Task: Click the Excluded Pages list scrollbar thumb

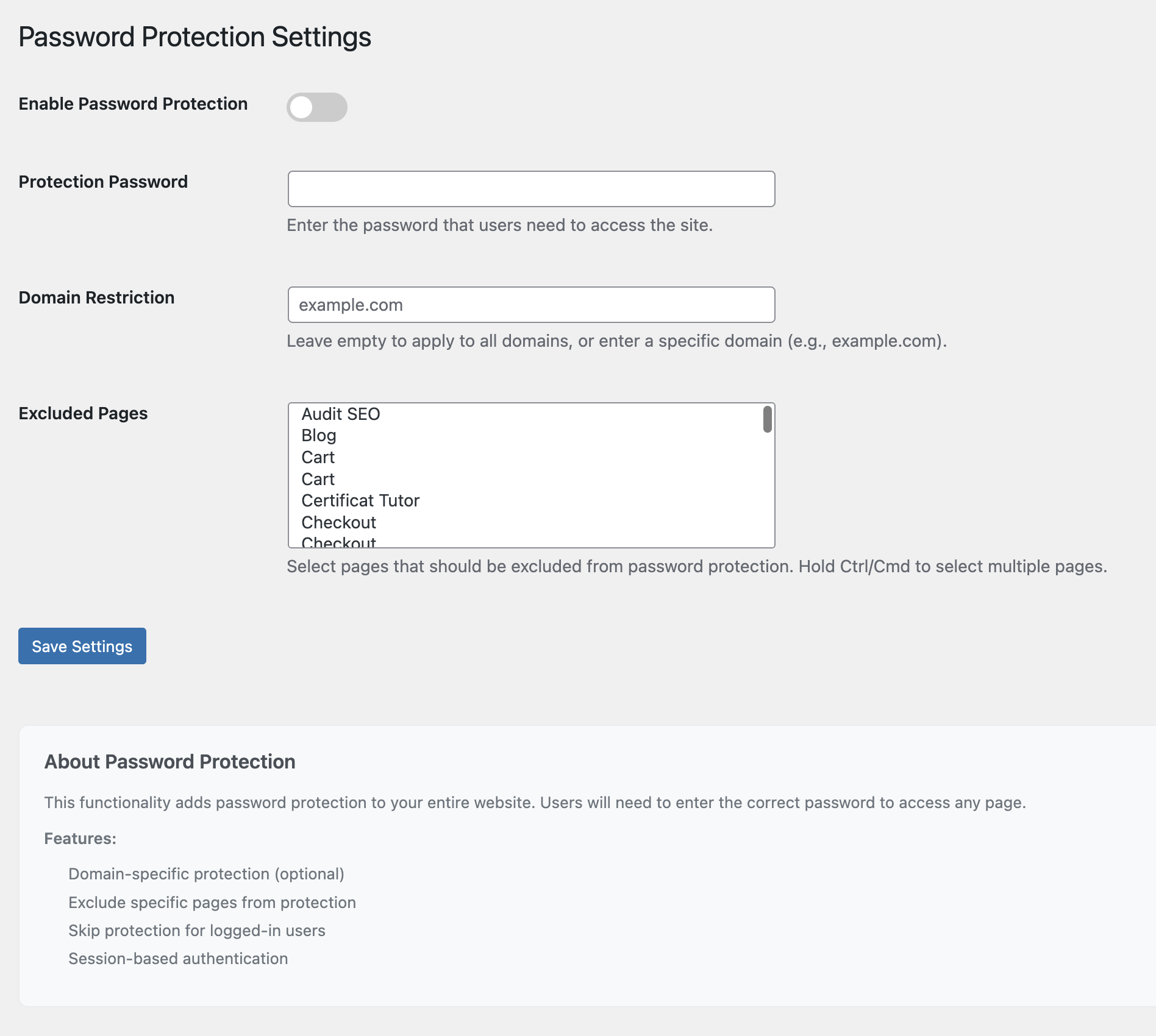Action: [x=767, y=419]
